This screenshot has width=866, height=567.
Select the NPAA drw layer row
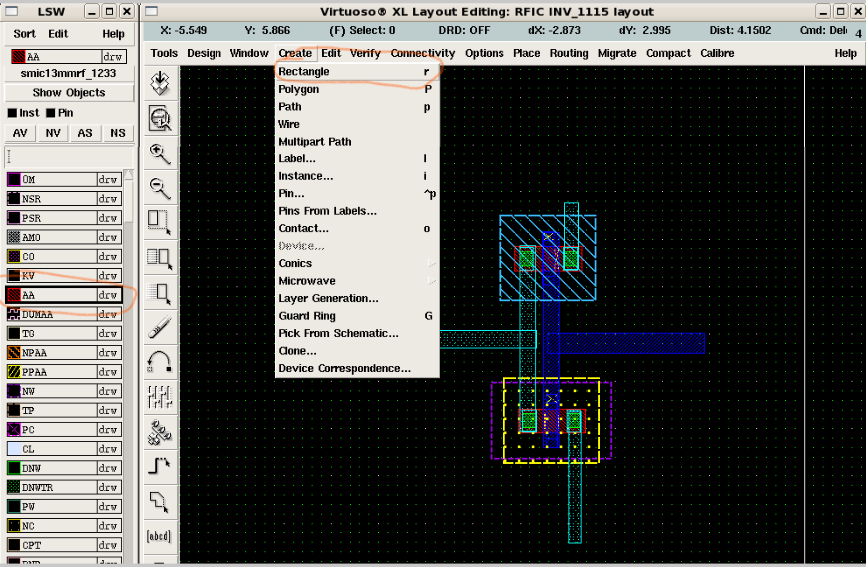pos(64,353)
